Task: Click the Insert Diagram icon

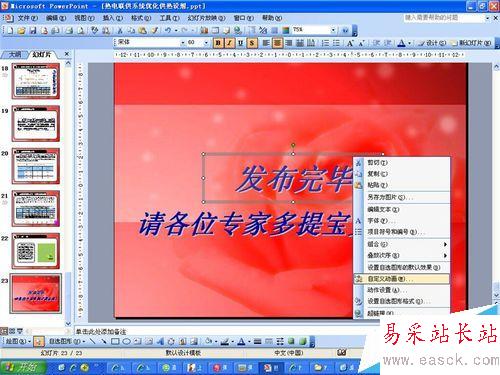Action: pos(171,341)
